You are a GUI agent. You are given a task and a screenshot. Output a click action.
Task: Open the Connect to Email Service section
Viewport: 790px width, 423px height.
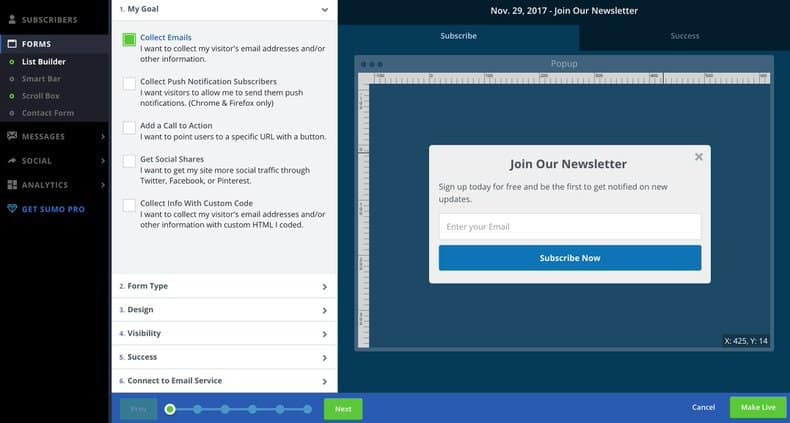pyautogui.click(x=224, y=381)
